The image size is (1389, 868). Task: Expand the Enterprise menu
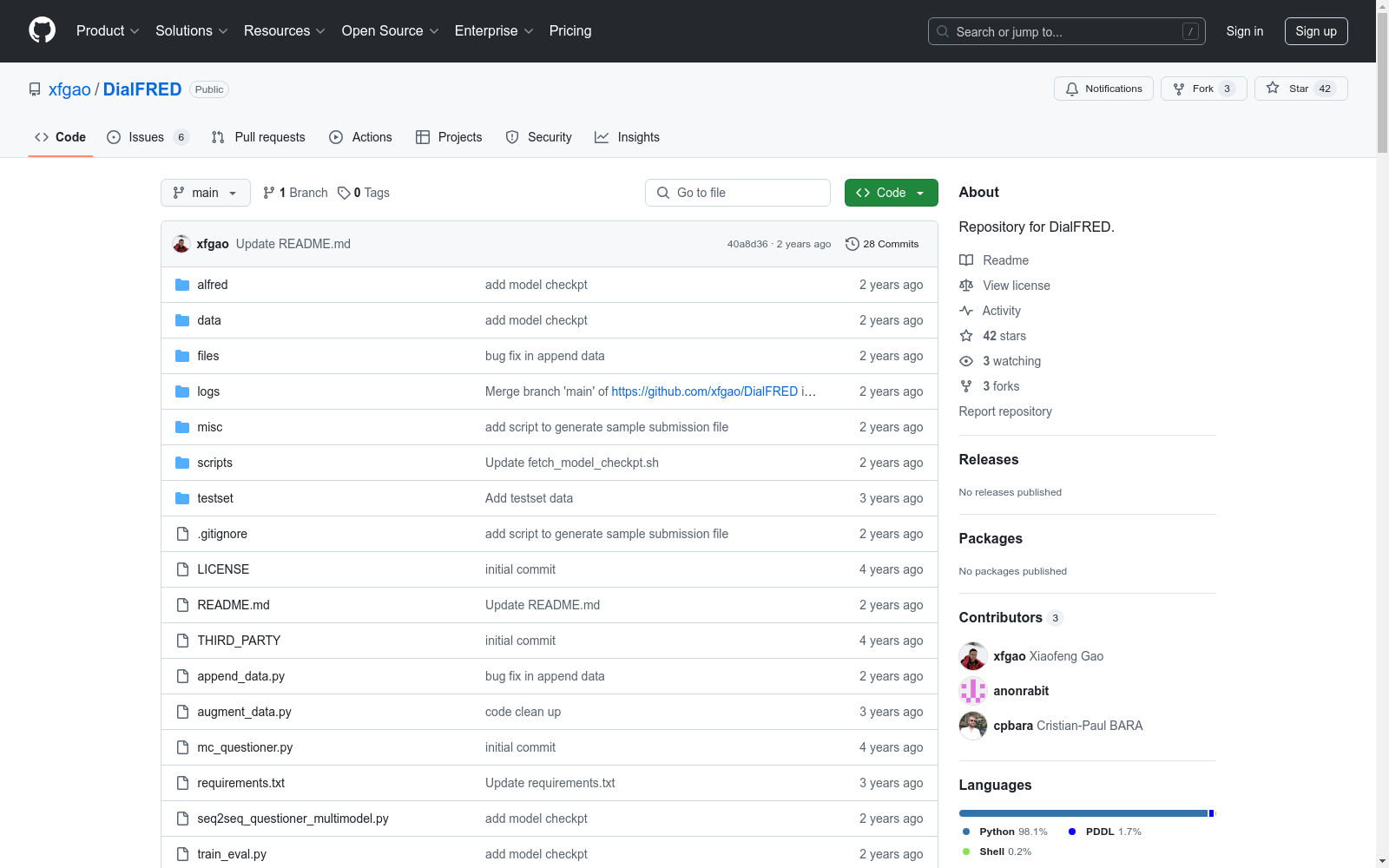(x=494, y=30)
